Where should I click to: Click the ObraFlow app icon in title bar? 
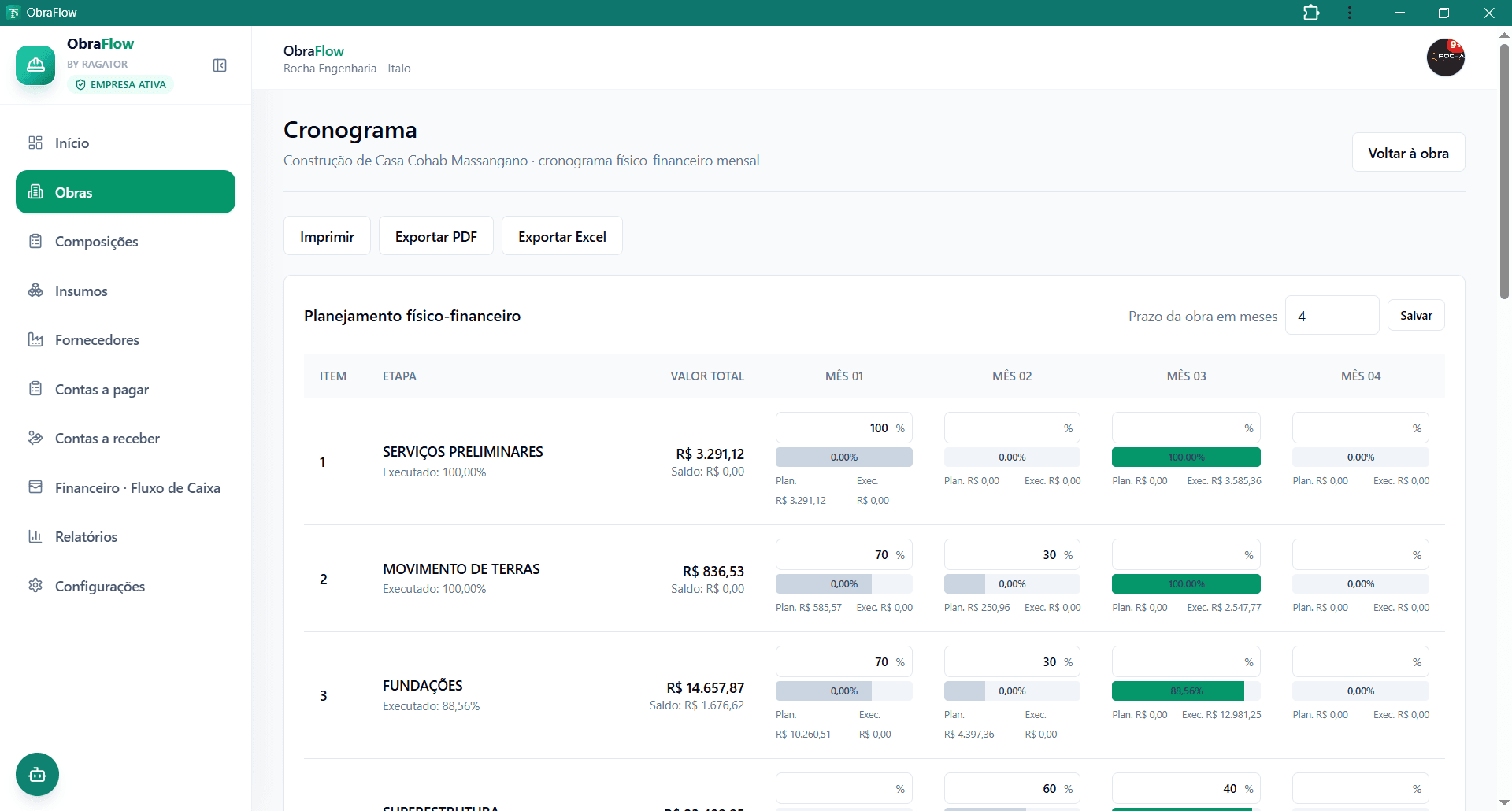point(13,13)
